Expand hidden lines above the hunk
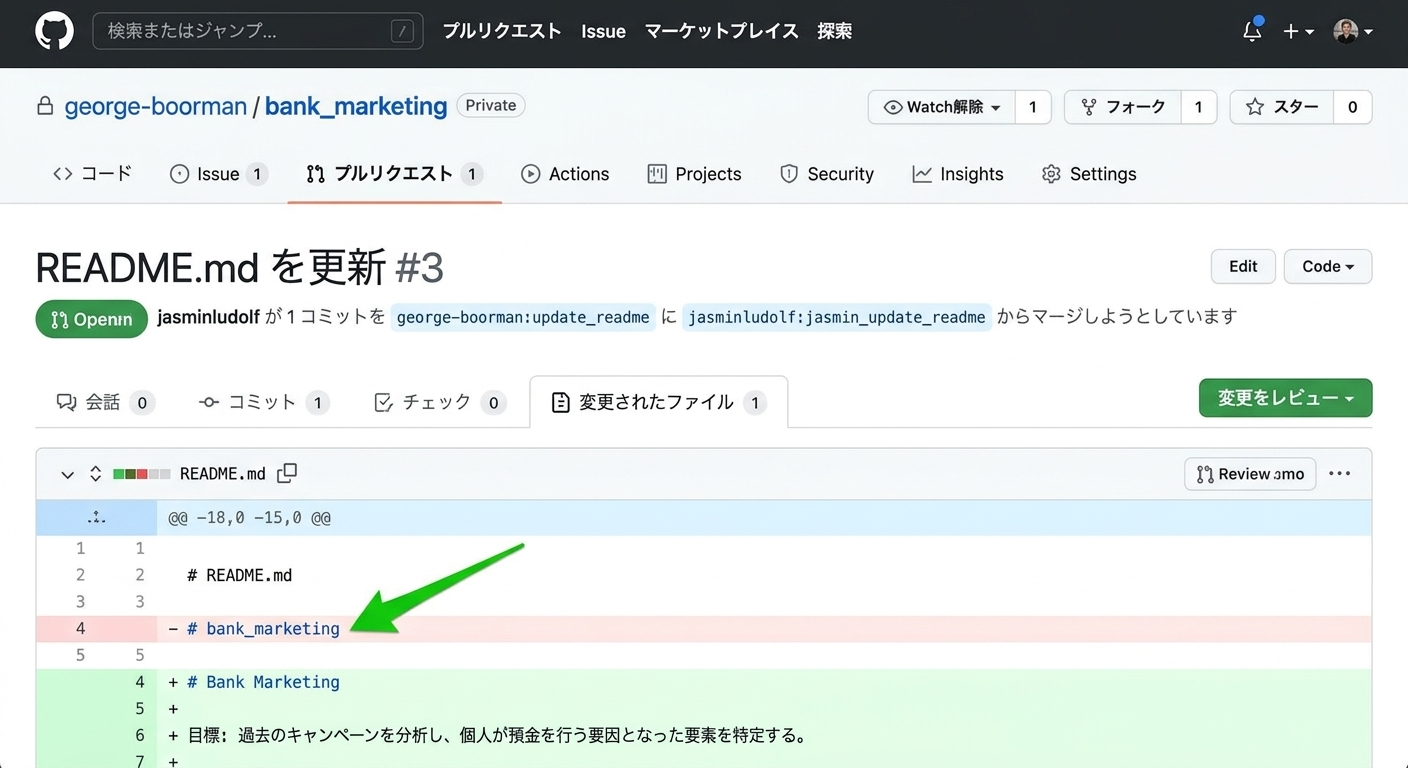The width and height of the screenshot is (1408, 768). (96, 518)
